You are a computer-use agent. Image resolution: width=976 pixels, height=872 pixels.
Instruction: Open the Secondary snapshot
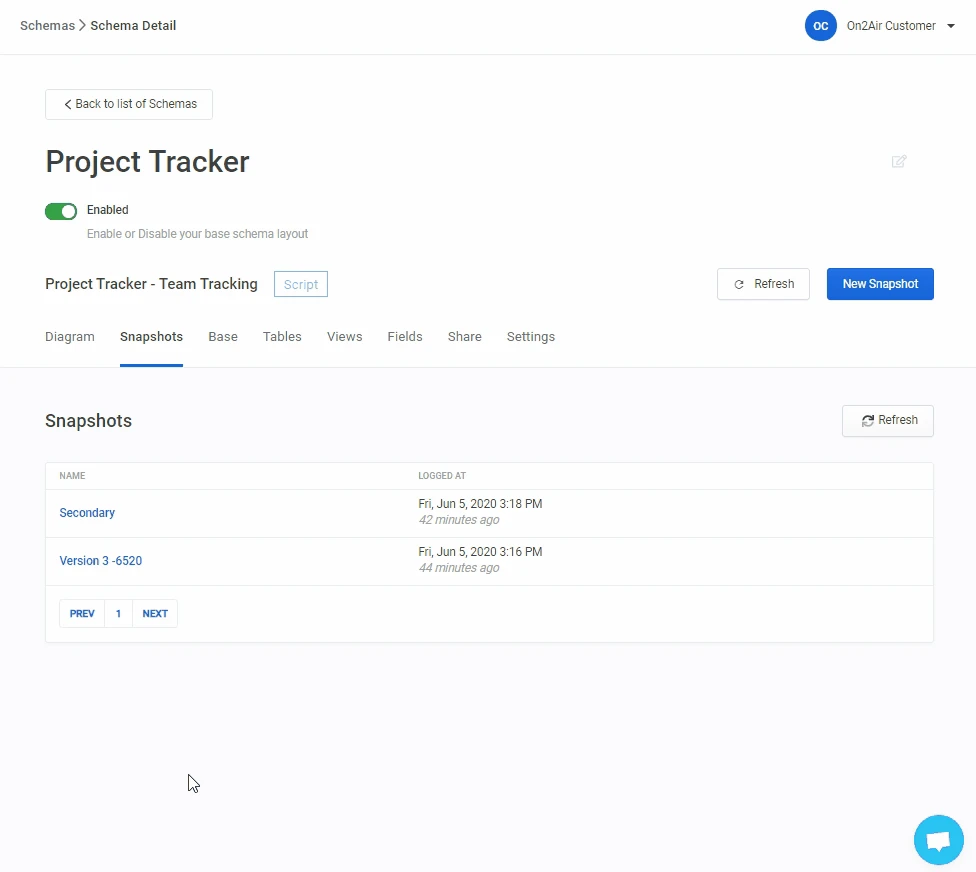(87, 513)
